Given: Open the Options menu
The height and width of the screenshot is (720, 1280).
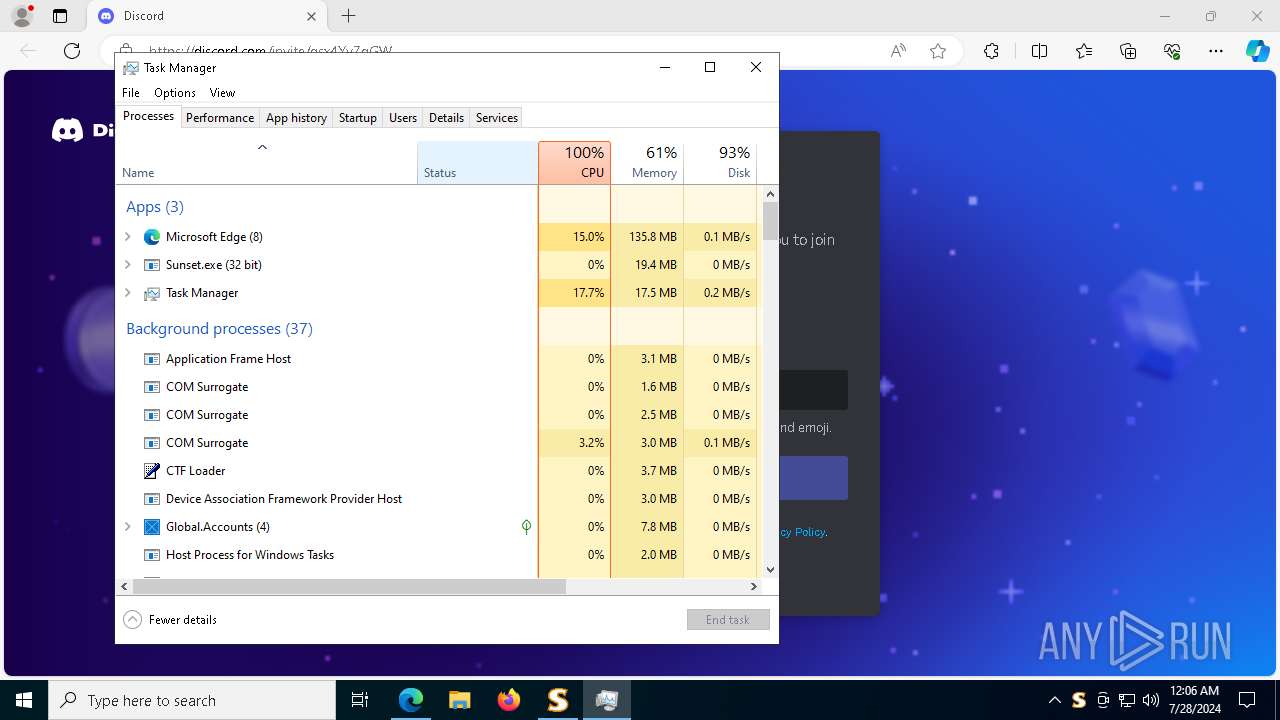Looking at the screenshot, I should point(175,93).
